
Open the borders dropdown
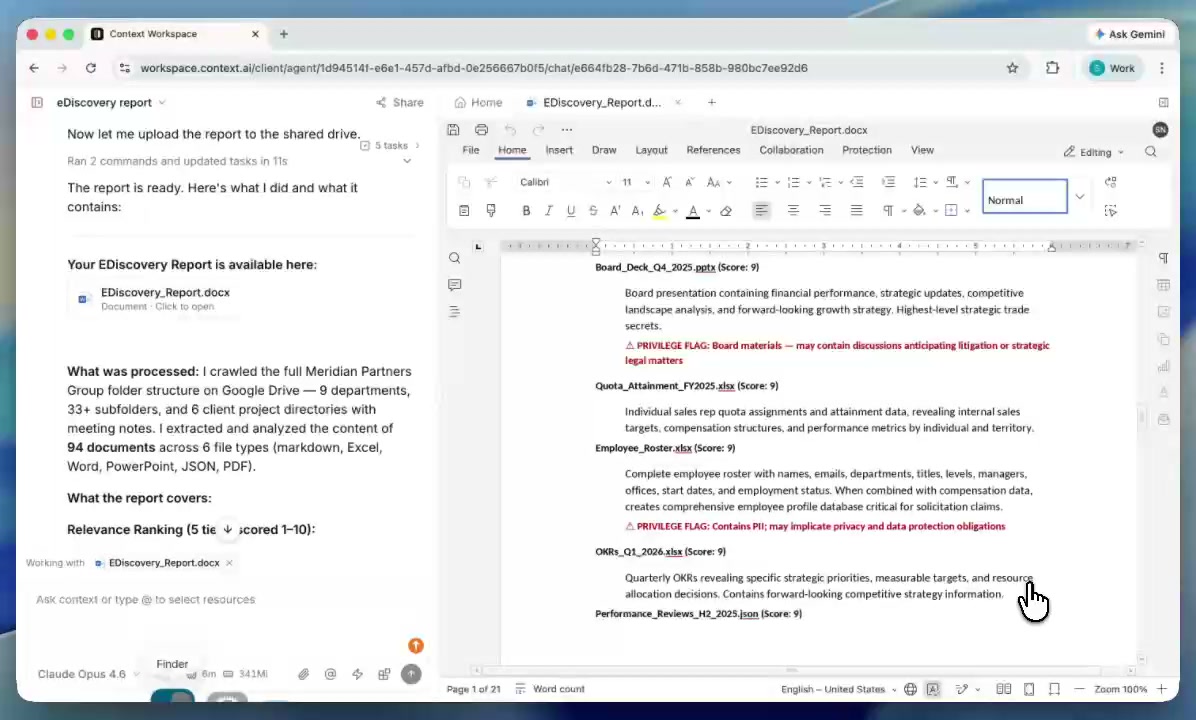[x=967, y=211]
